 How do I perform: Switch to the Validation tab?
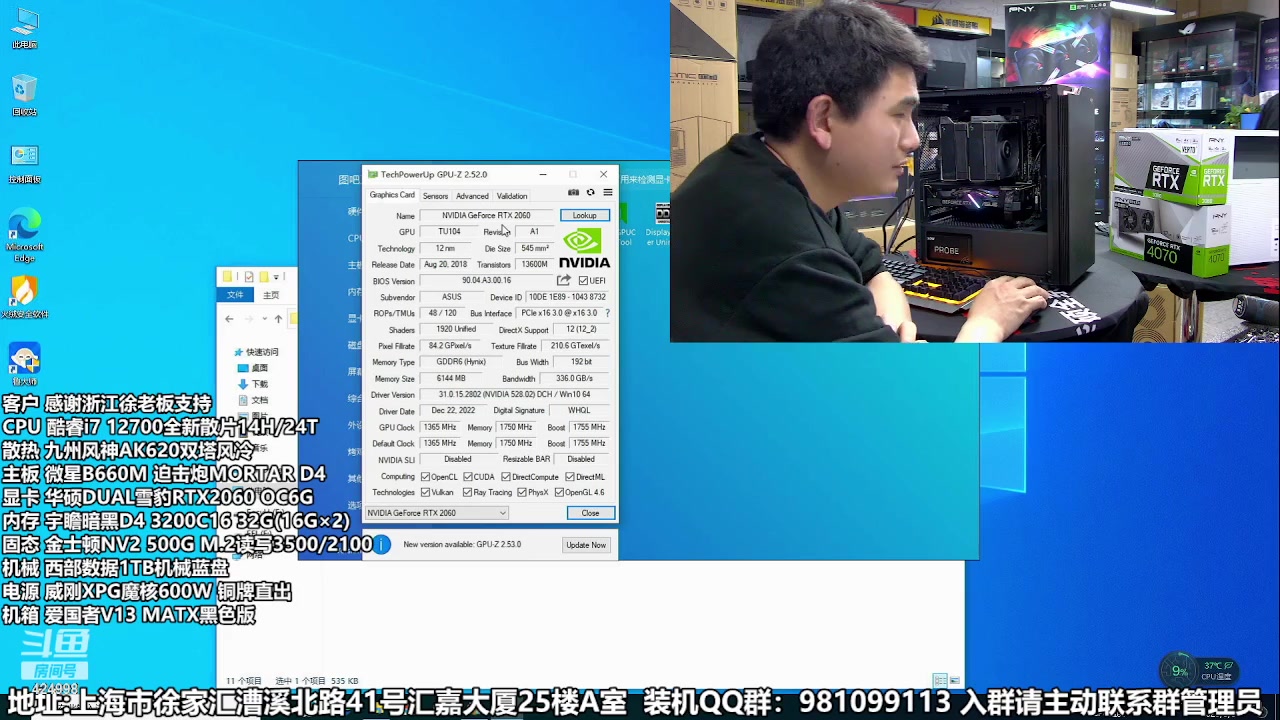(512, 196)
